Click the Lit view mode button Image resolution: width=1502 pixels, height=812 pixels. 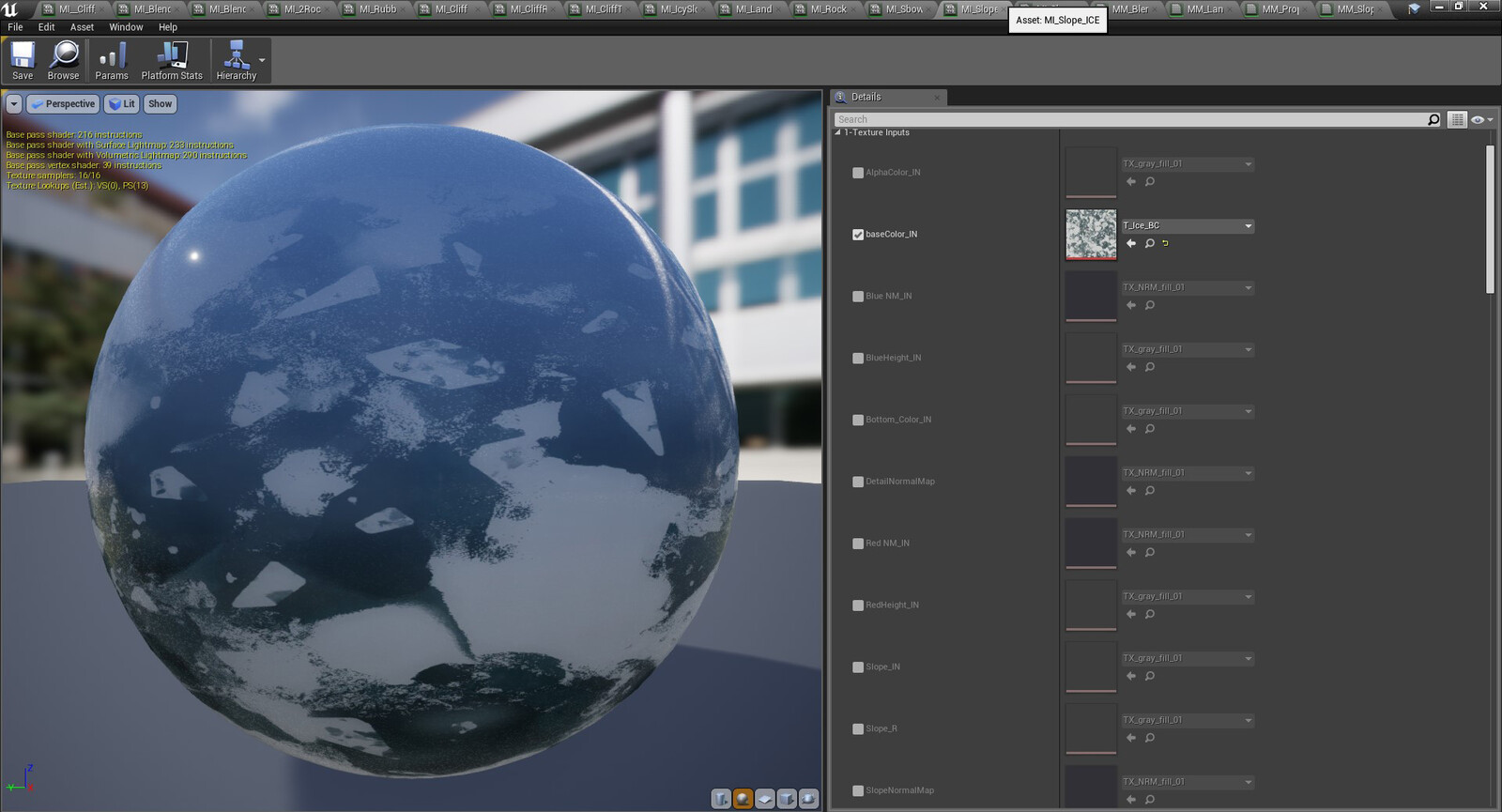(122, 104)
